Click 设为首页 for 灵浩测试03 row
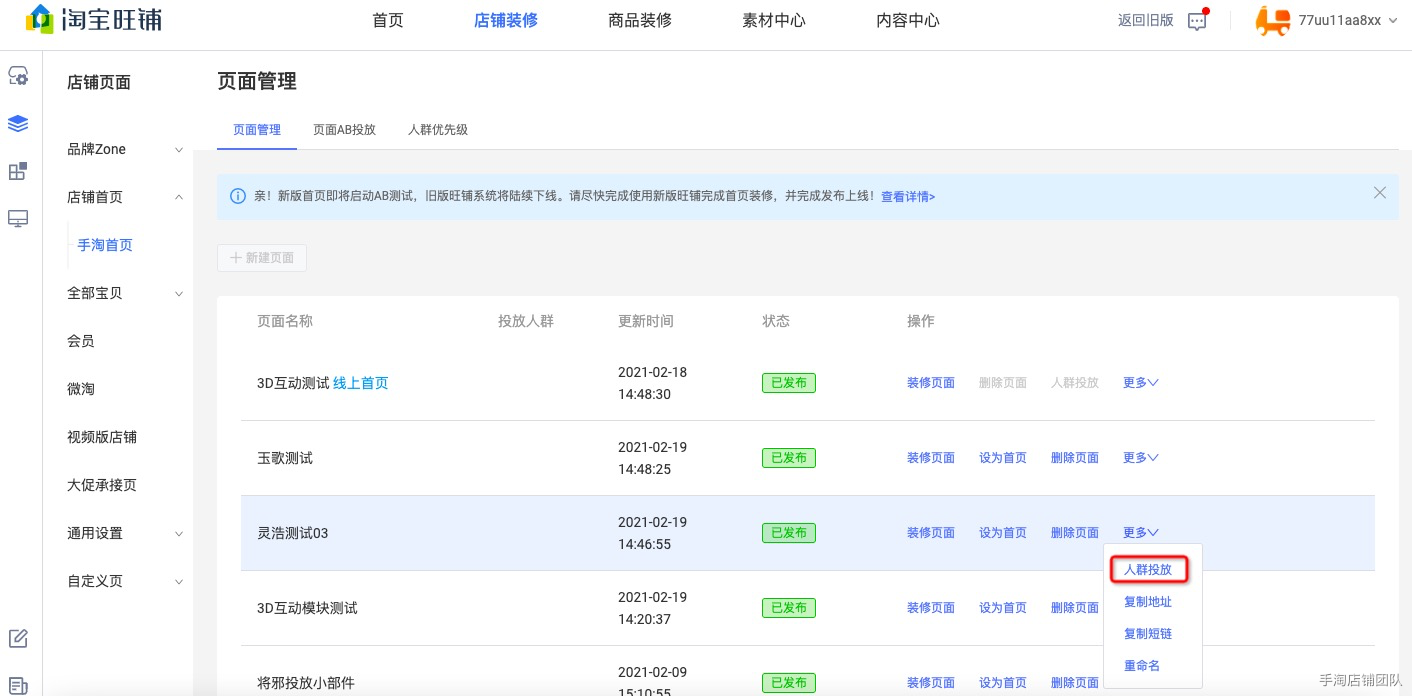This screenshot has height=696, width=1412. click(1003, 533)
